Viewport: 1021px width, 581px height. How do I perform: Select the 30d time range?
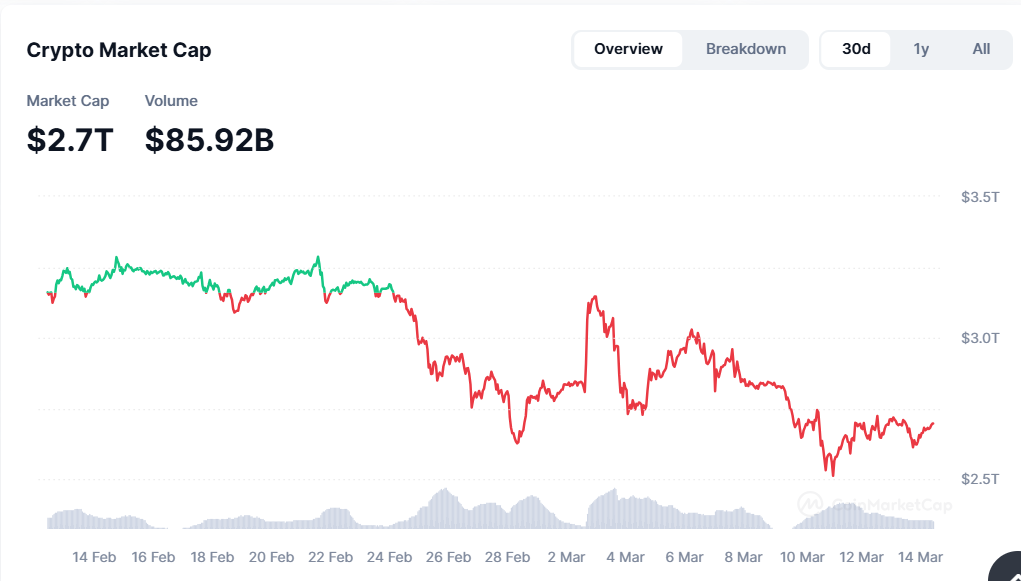pos(856,49)
